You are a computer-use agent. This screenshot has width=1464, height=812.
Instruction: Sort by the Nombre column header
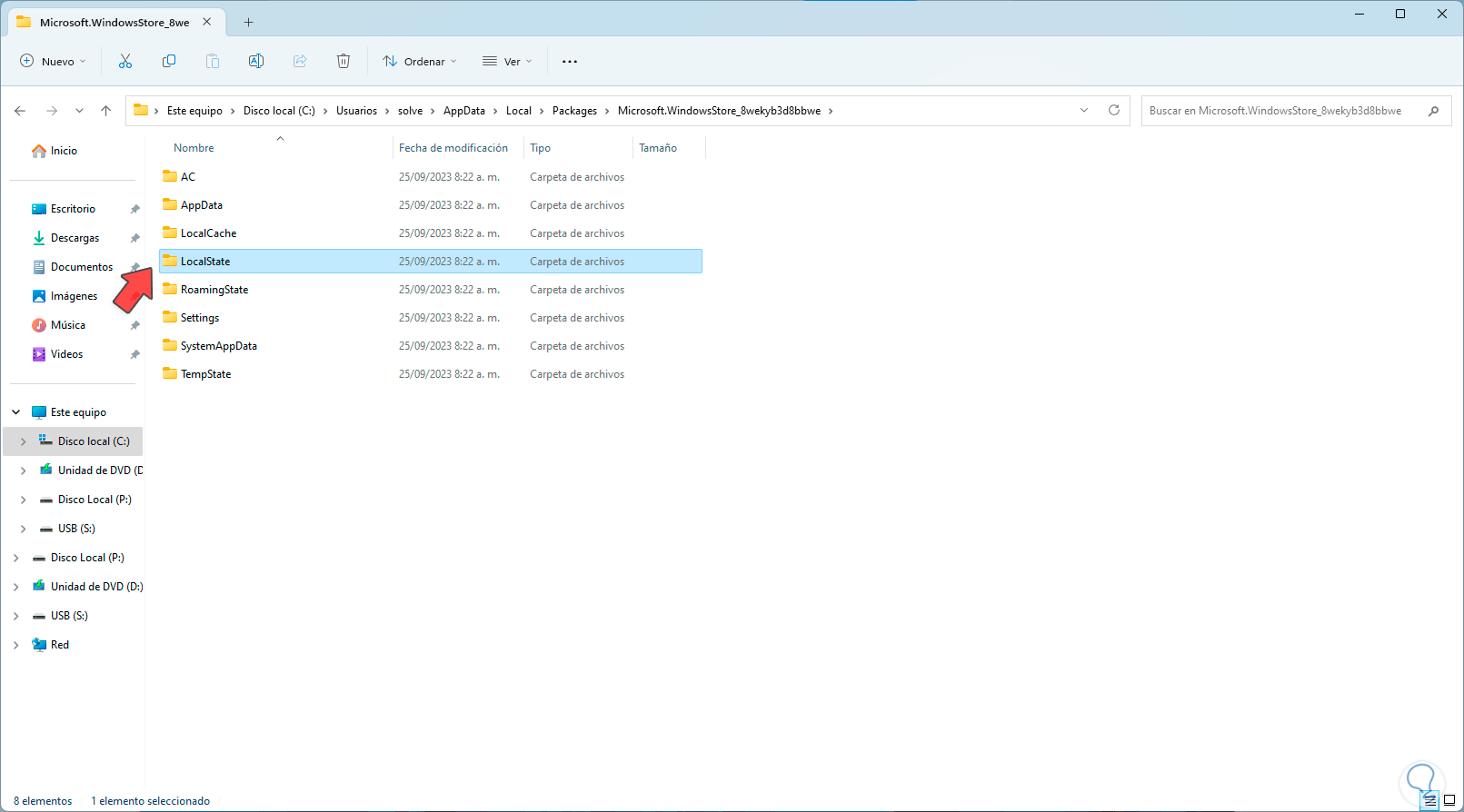pyautogui.click(x=194, y=147)
